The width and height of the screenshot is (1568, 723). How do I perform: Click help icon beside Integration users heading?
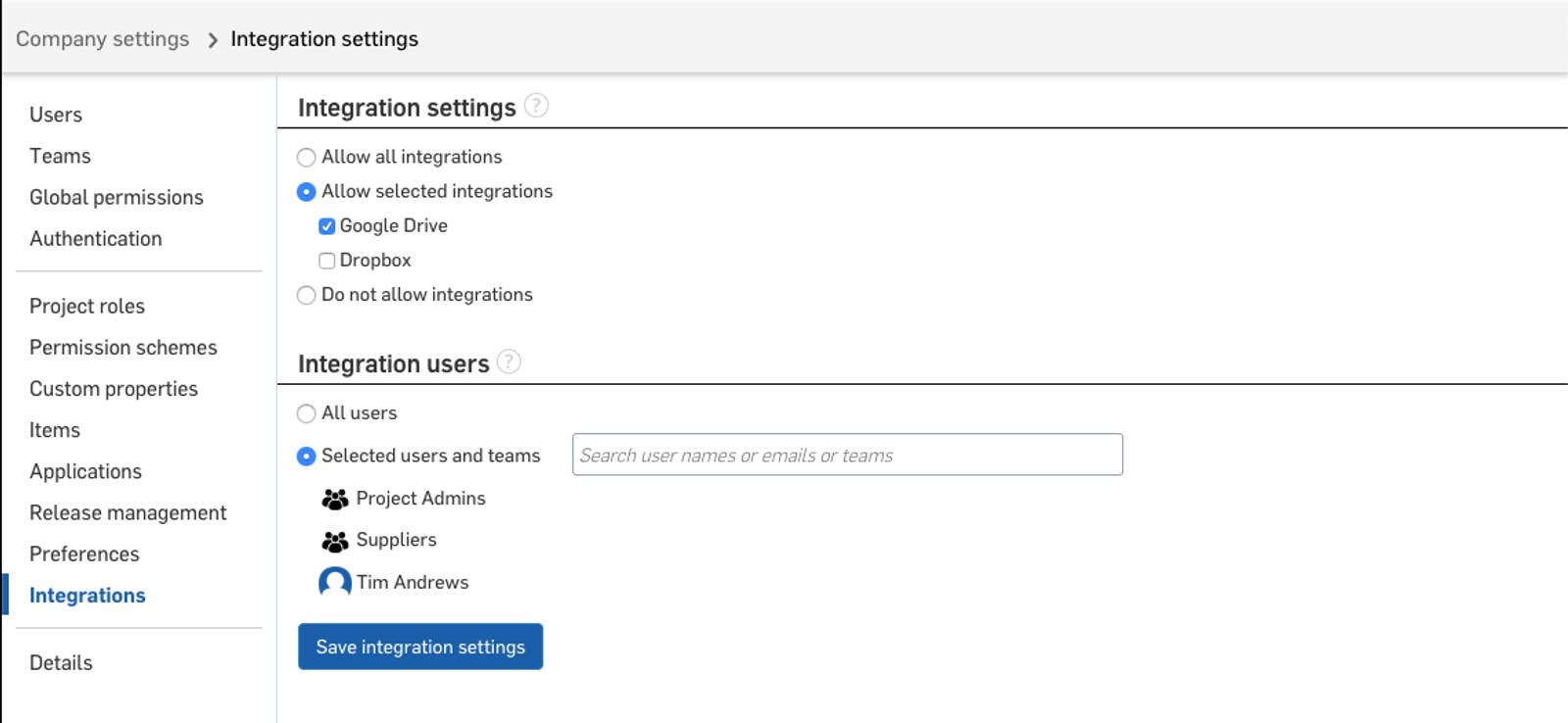[x=509, y=362]
